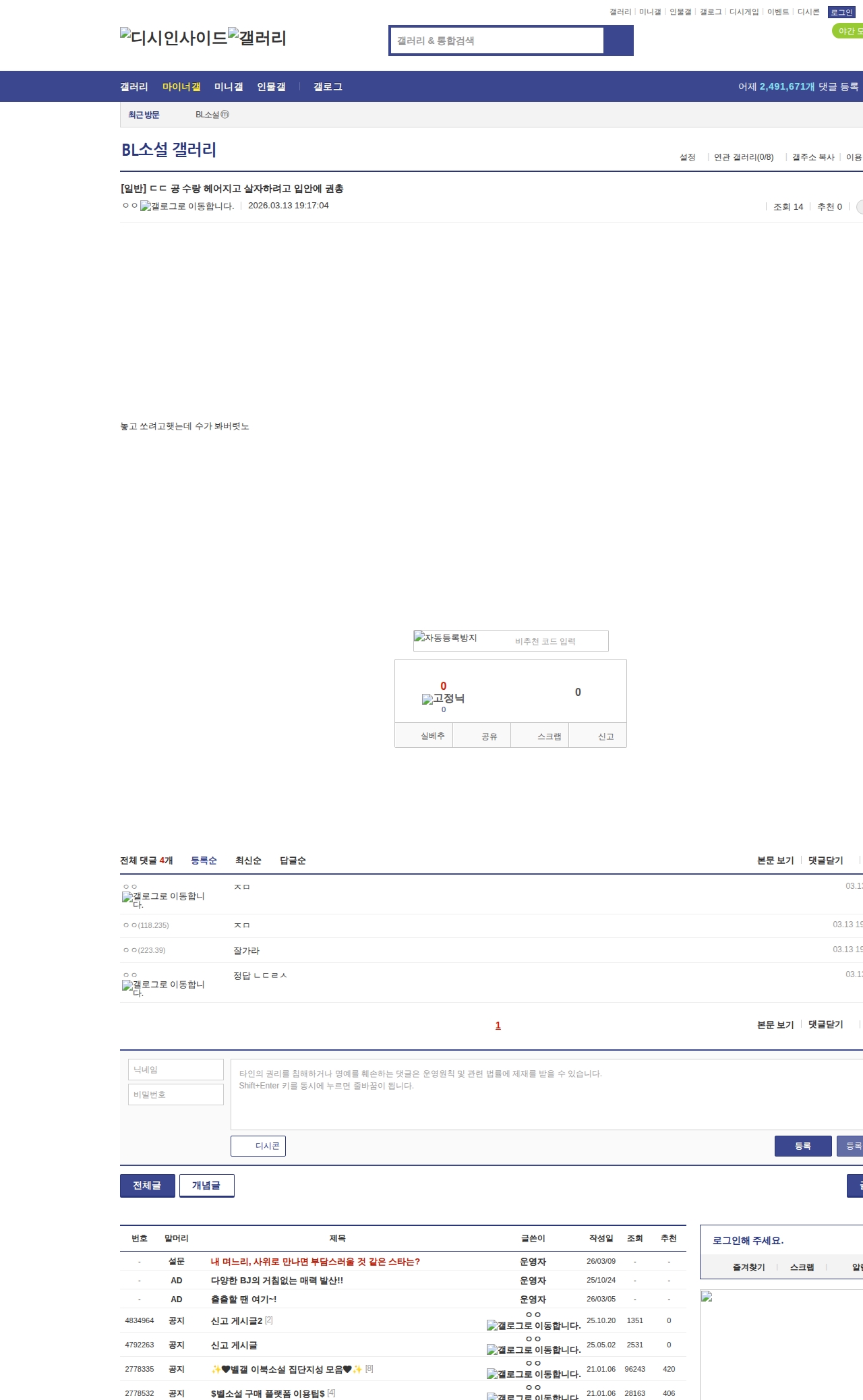This screenshot has width=863, height=1400.
Task: Sort comments by 최신순
Action: coord(248,861)
